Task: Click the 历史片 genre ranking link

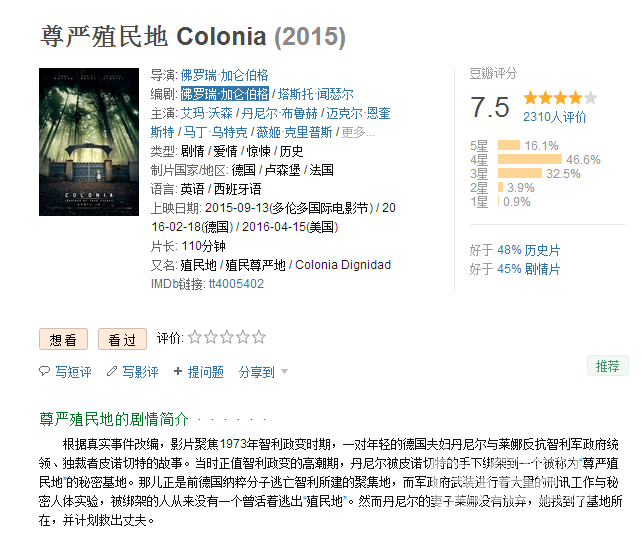Action: point(543,249)
